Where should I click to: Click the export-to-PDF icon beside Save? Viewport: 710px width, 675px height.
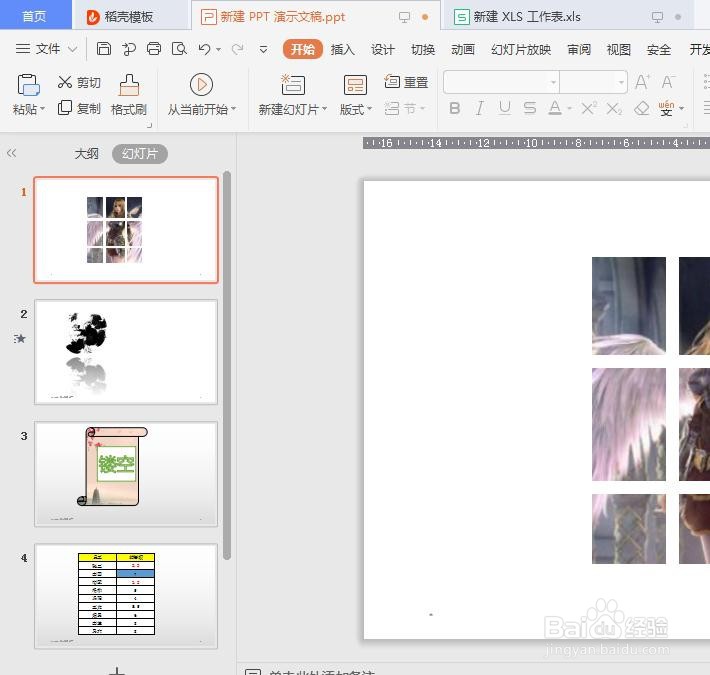pos(129,48)
